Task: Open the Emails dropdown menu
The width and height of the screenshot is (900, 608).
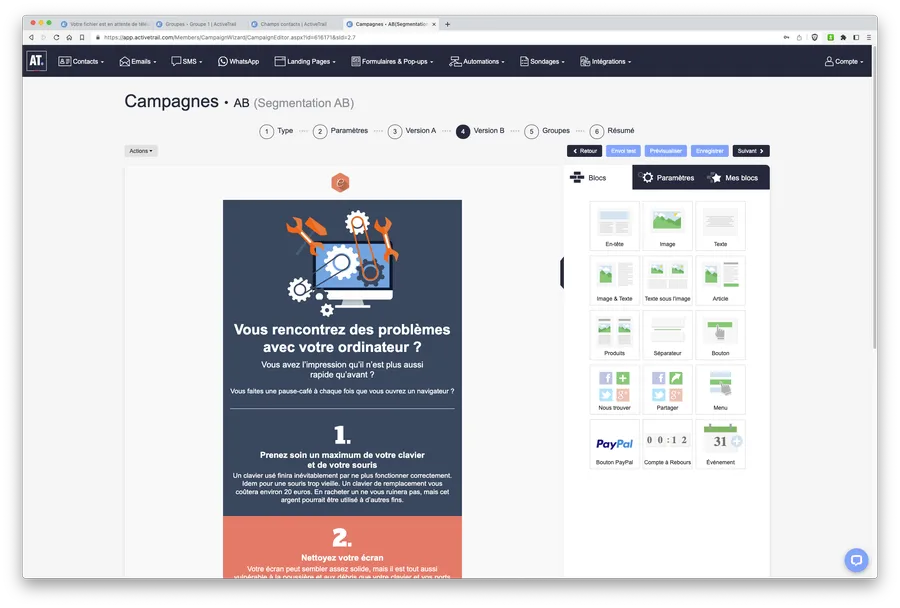Action: pos(138,61)
